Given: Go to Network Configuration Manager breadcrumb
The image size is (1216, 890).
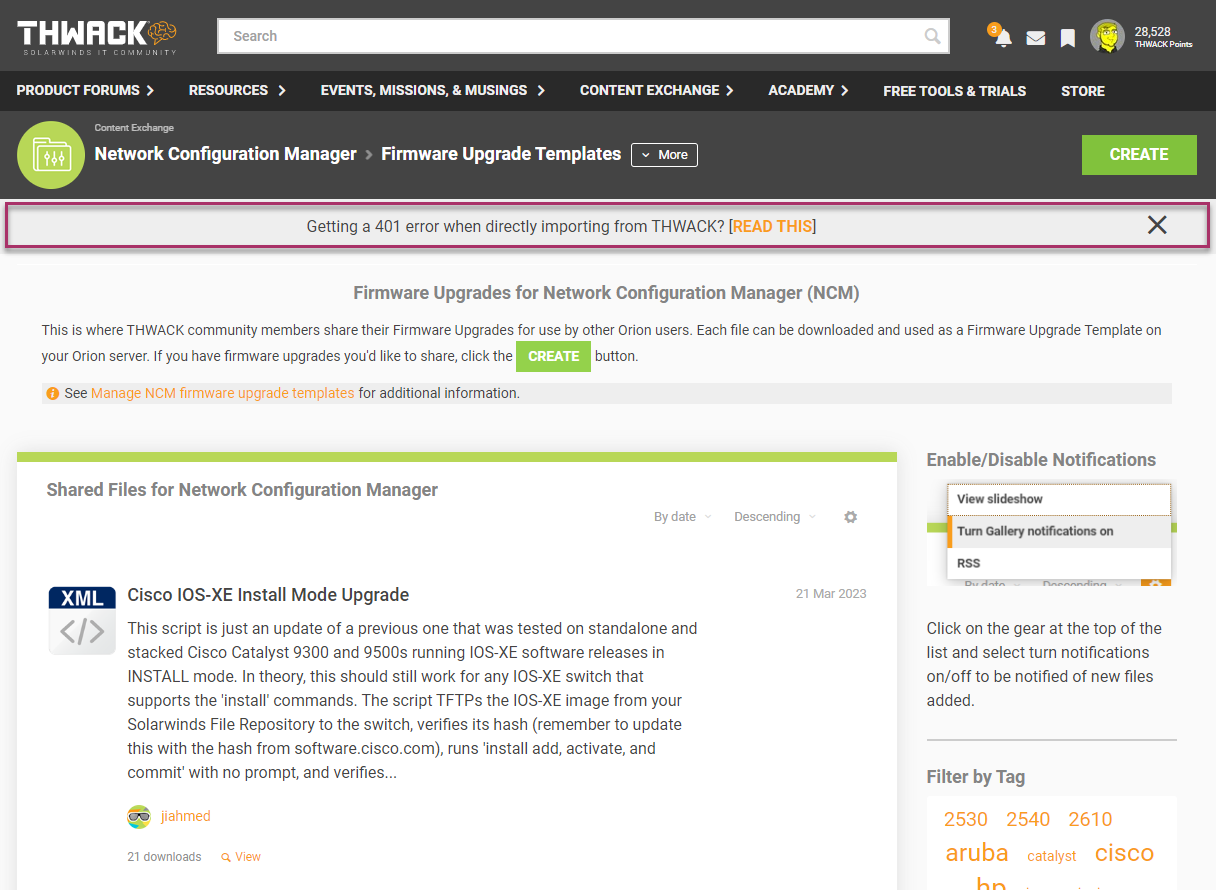Looking at the screenshot, I should [225, 154].
